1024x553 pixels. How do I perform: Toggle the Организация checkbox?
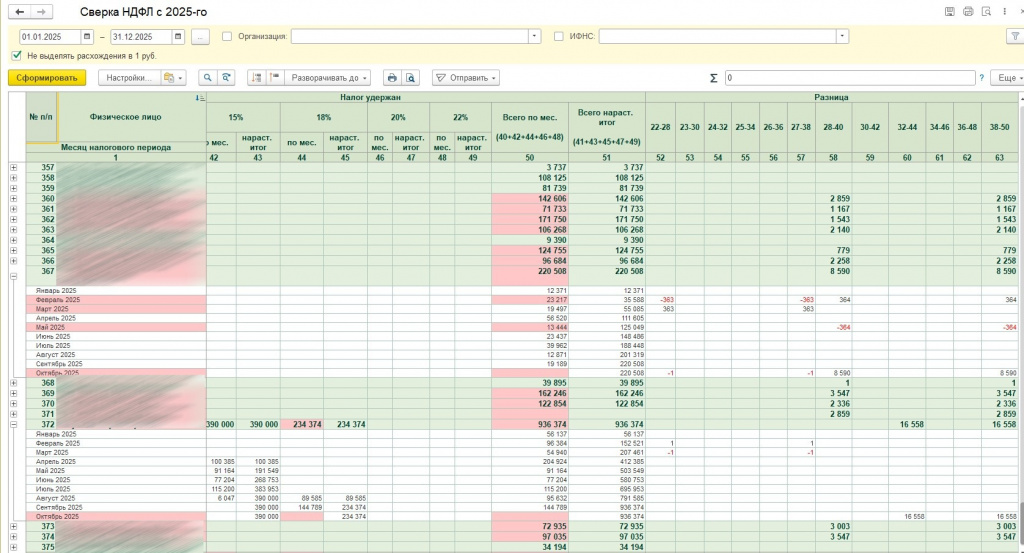[227, 36]
